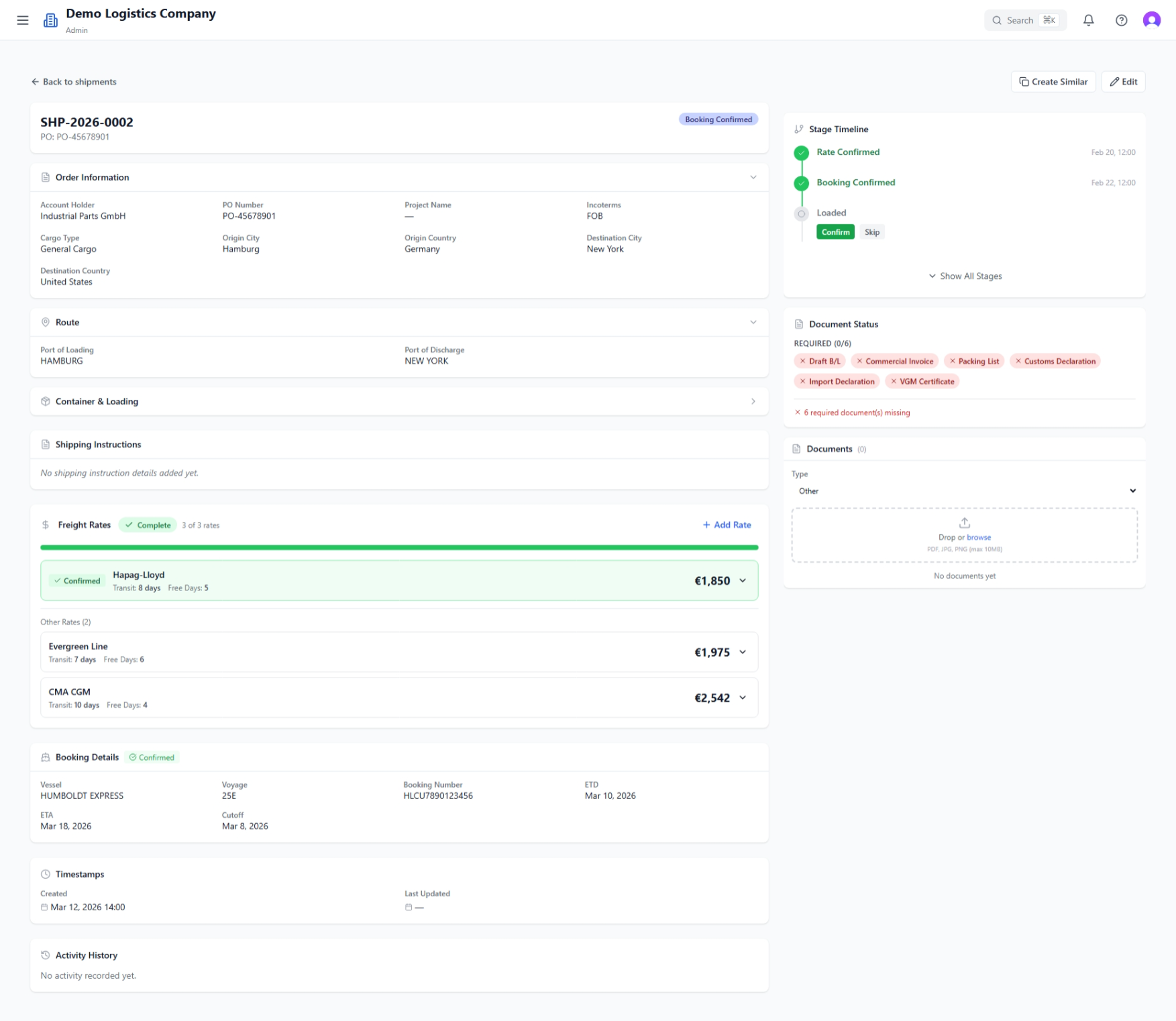Open the help question mark icon
The height and width of the screenshot is (1021, 1176).
1121,20
